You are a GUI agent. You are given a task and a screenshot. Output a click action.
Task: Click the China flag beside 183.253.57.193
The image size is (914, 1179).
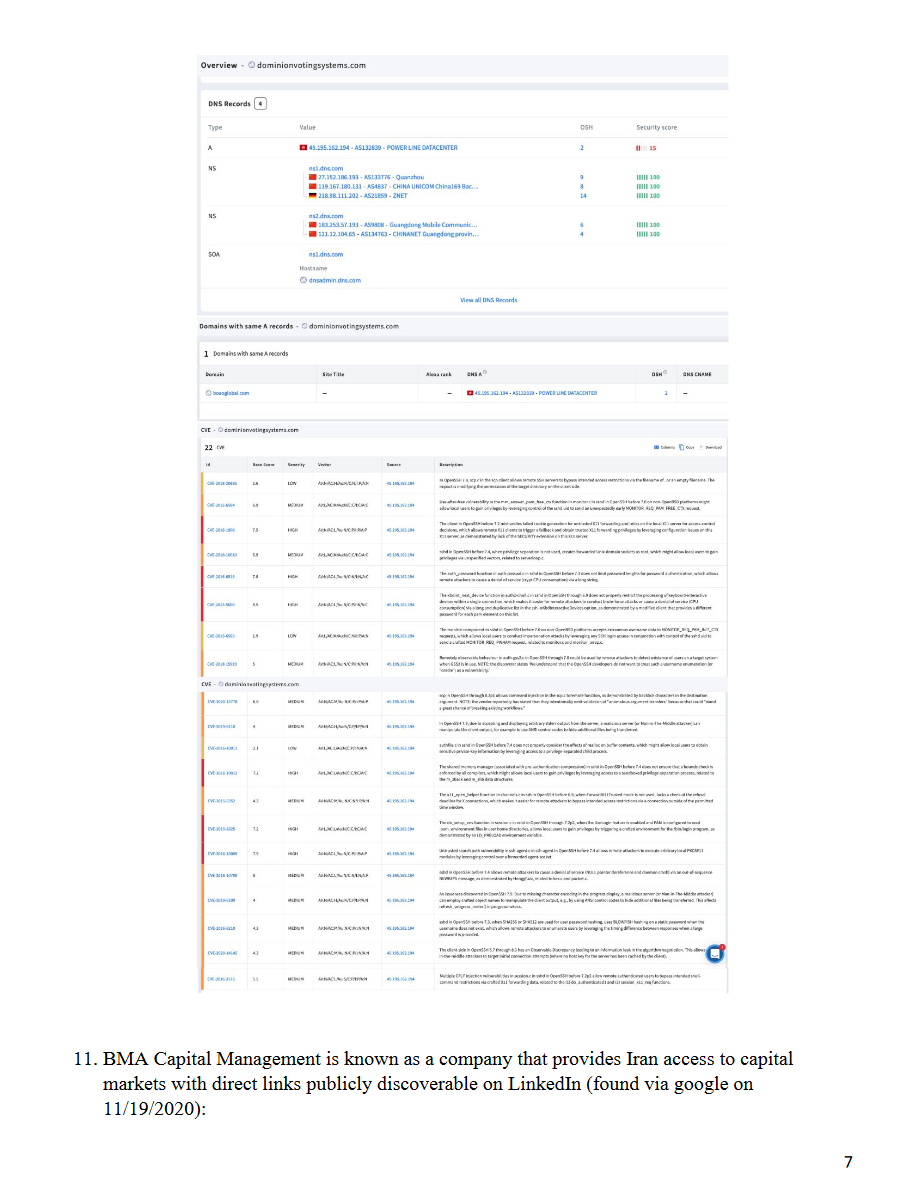pos(313,225)
